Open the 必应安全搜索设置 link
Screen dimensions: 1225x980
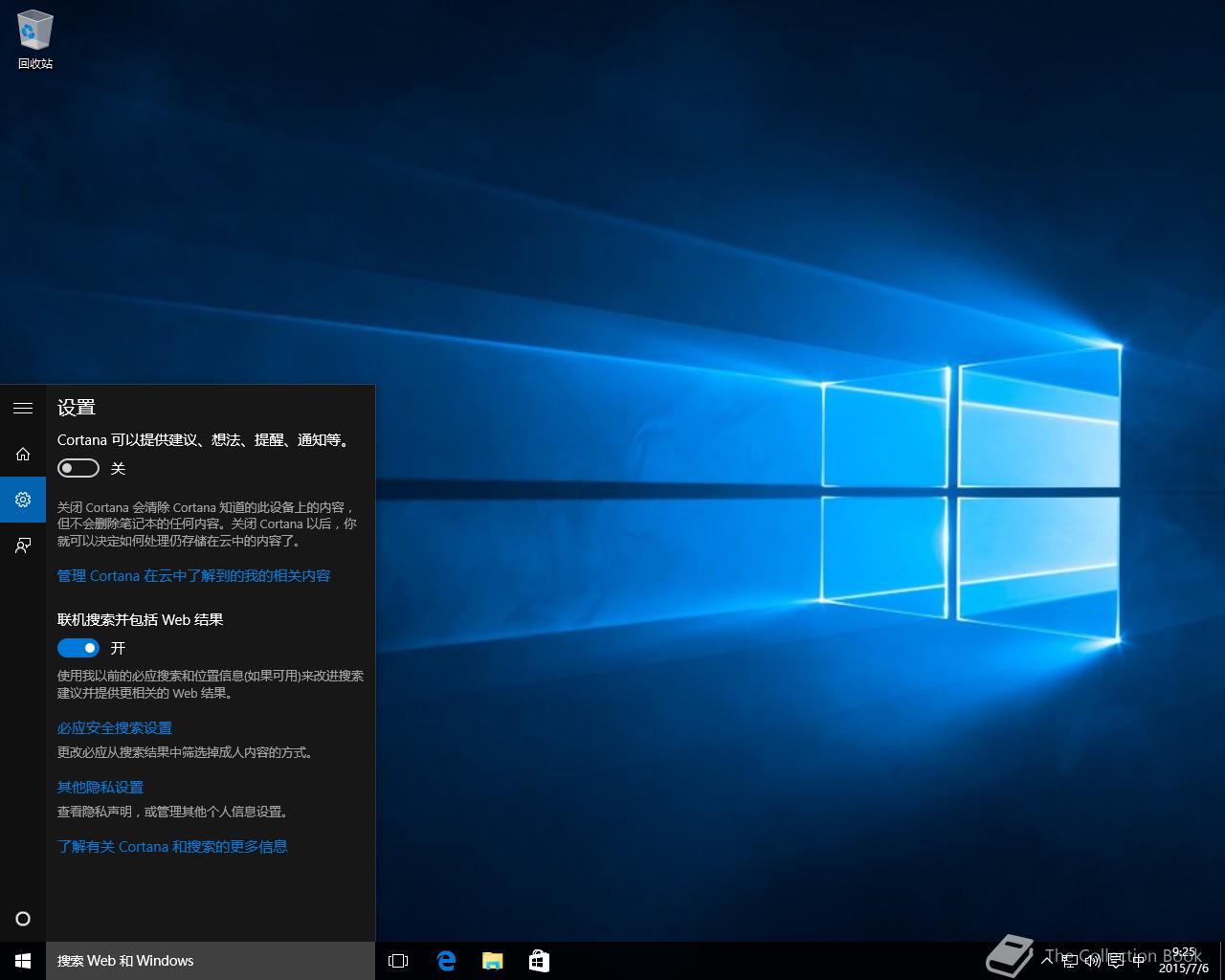pyautogui.click(x=115, y=728)
